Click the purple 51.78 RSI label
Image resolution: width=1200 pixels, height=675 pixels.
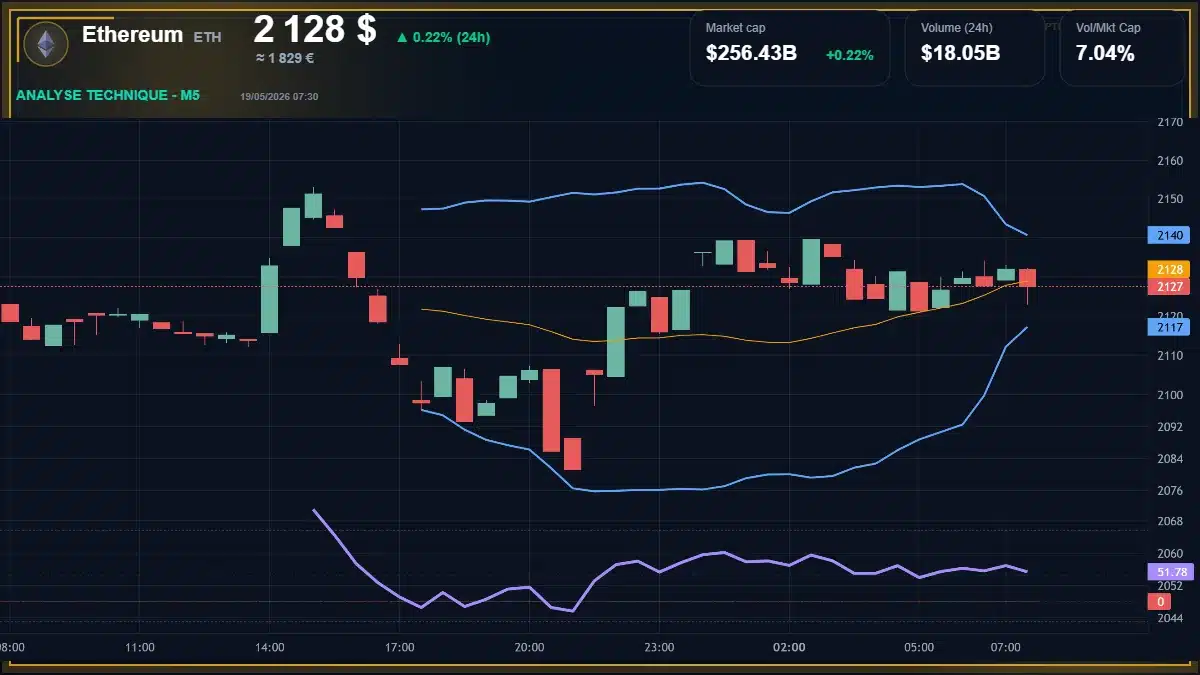click(x=1169, y=572)
